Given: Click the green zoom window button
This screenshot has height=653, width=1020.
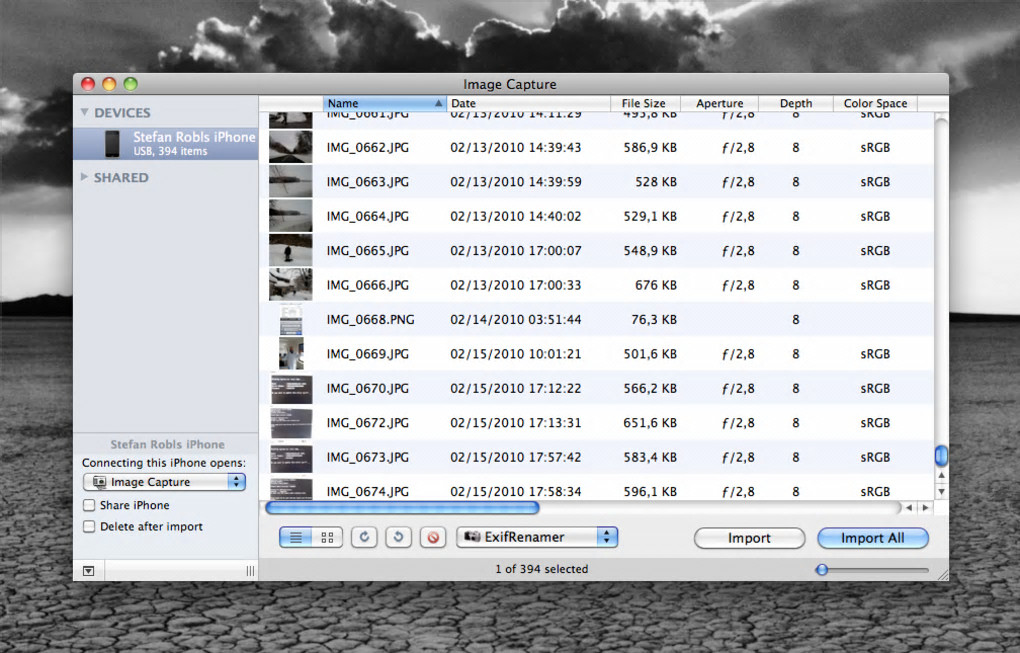Looking at the screenshot, I should (131, 84).
